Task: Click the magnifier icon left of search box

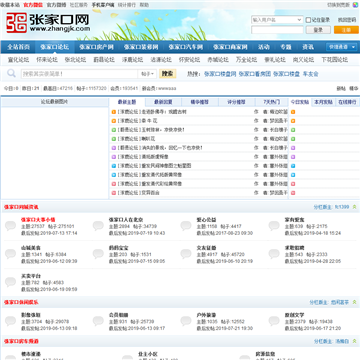Action: [x=11, y=73]
